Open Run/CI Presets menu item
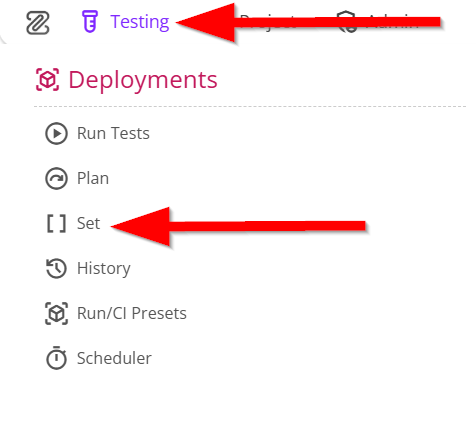Image resolution: width=476 pixels, height=422 pixels. click(x=132, y=313)
